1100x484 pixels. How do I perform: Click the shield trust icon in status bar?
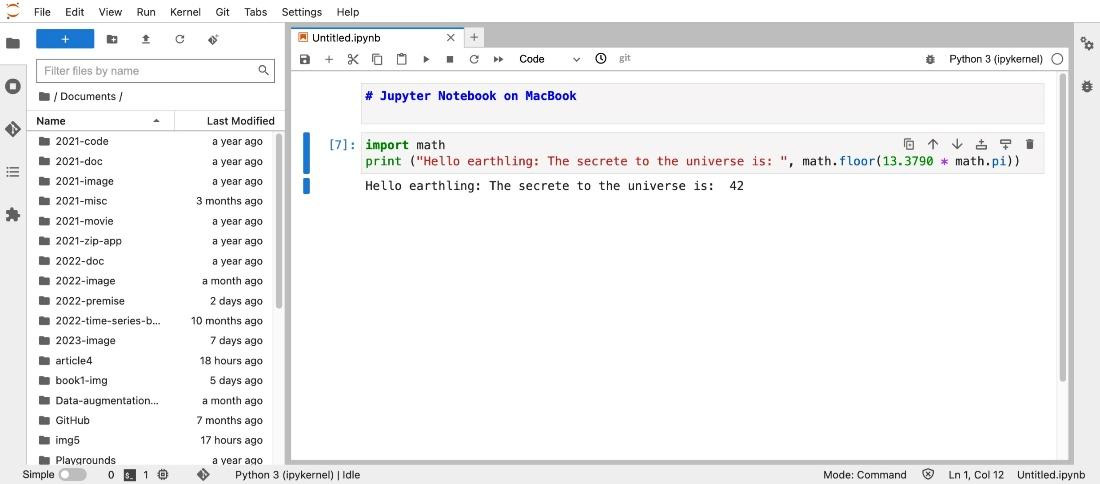click(x=928, y=475)
